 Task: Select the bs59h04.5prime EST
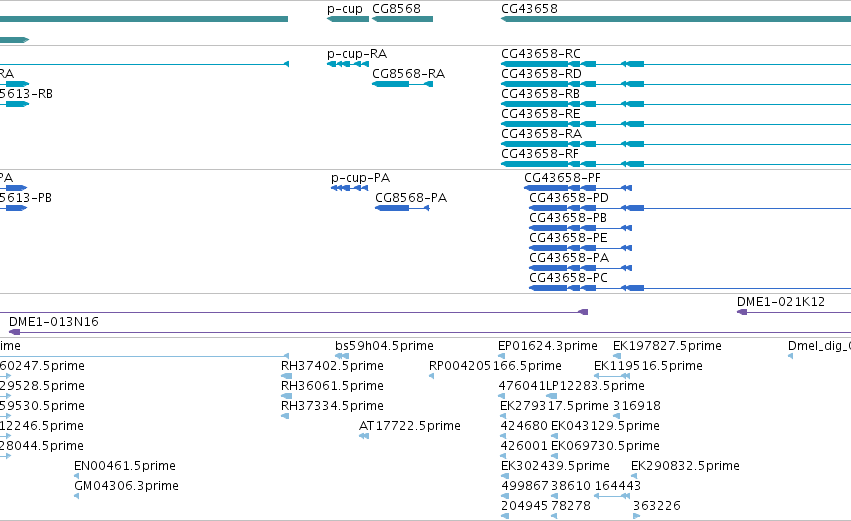pos(384,346)
